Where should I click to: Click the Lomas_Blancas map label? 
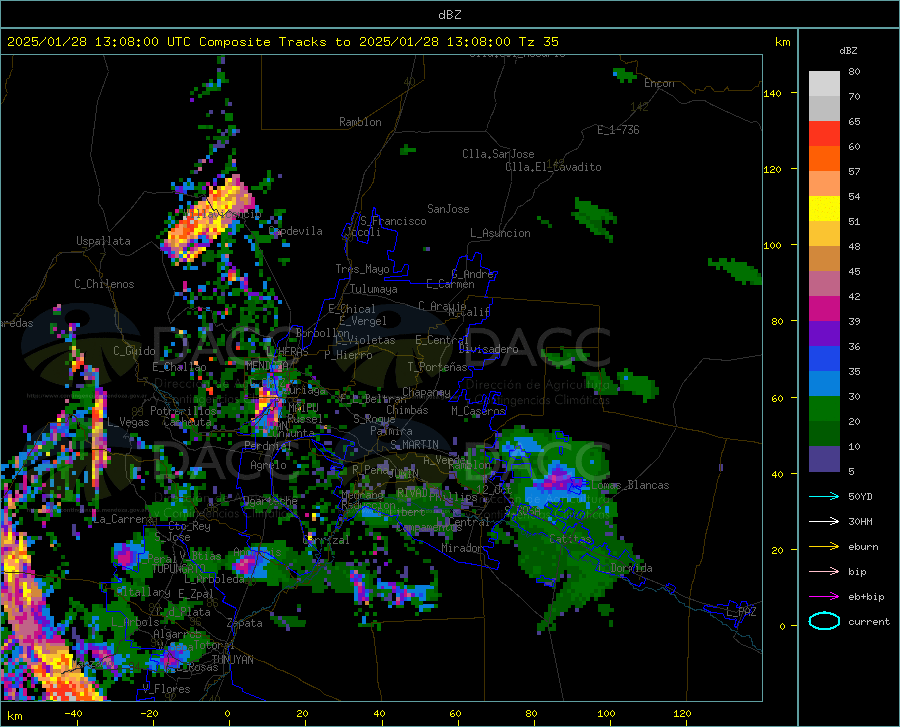pyautogui.click(x=630, y=485)
